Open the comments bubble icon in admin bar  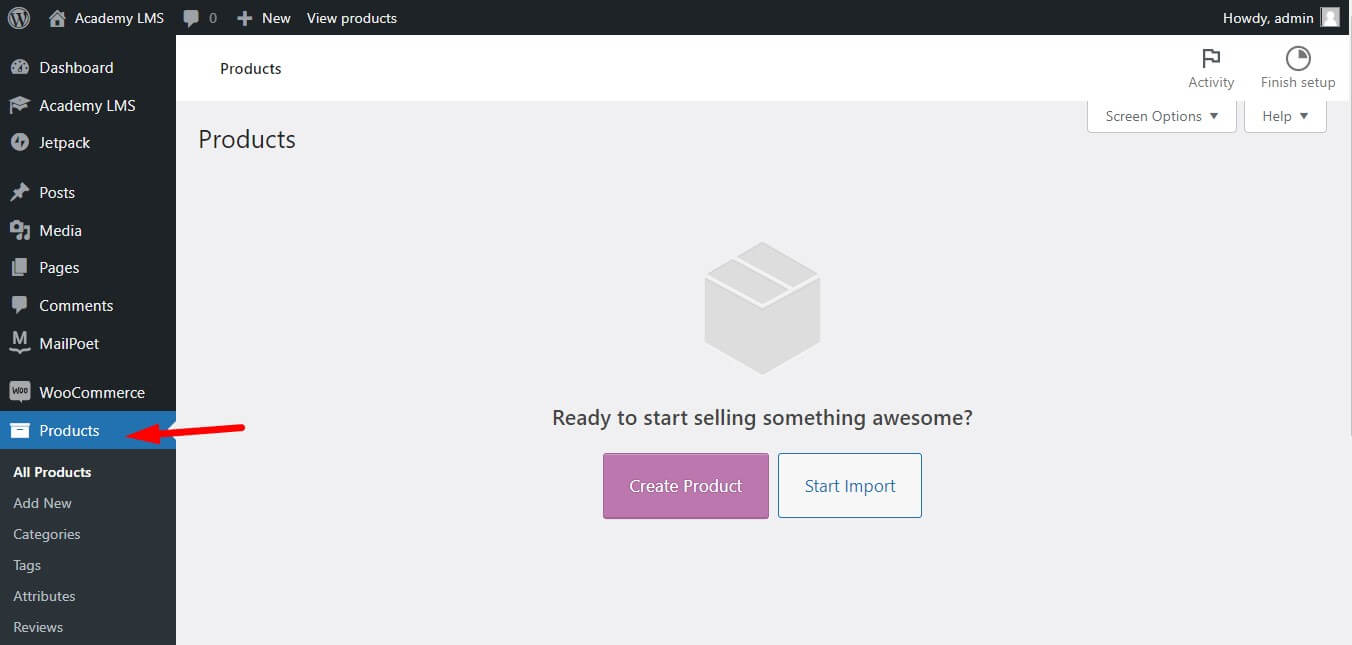(x=191, y=18)
